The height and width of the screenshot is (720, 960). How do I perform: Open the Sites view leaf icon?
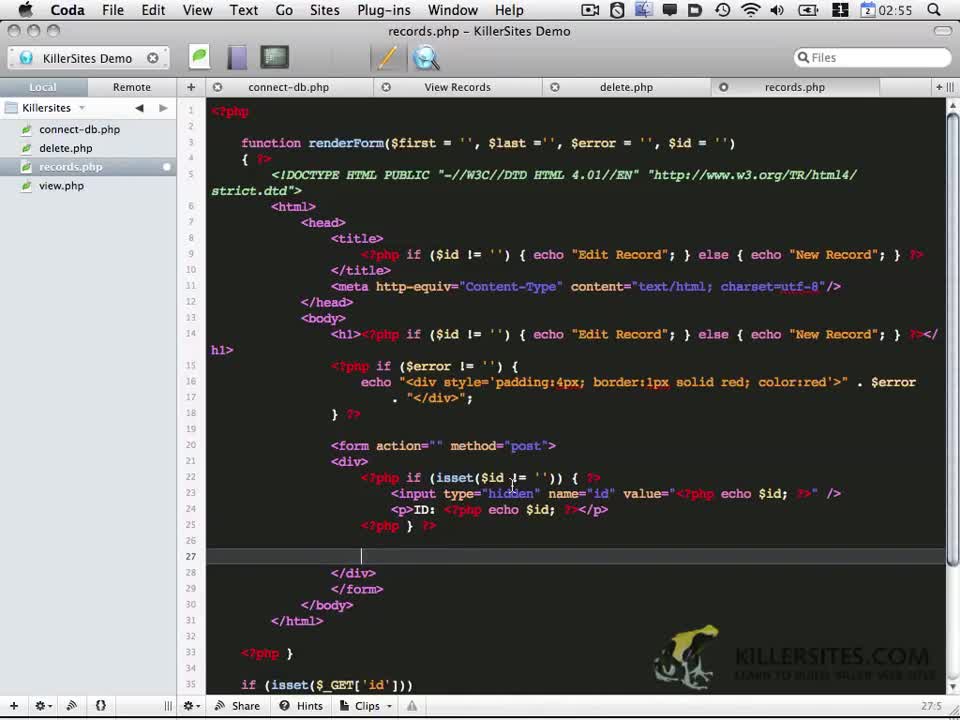tap(200, 58)
